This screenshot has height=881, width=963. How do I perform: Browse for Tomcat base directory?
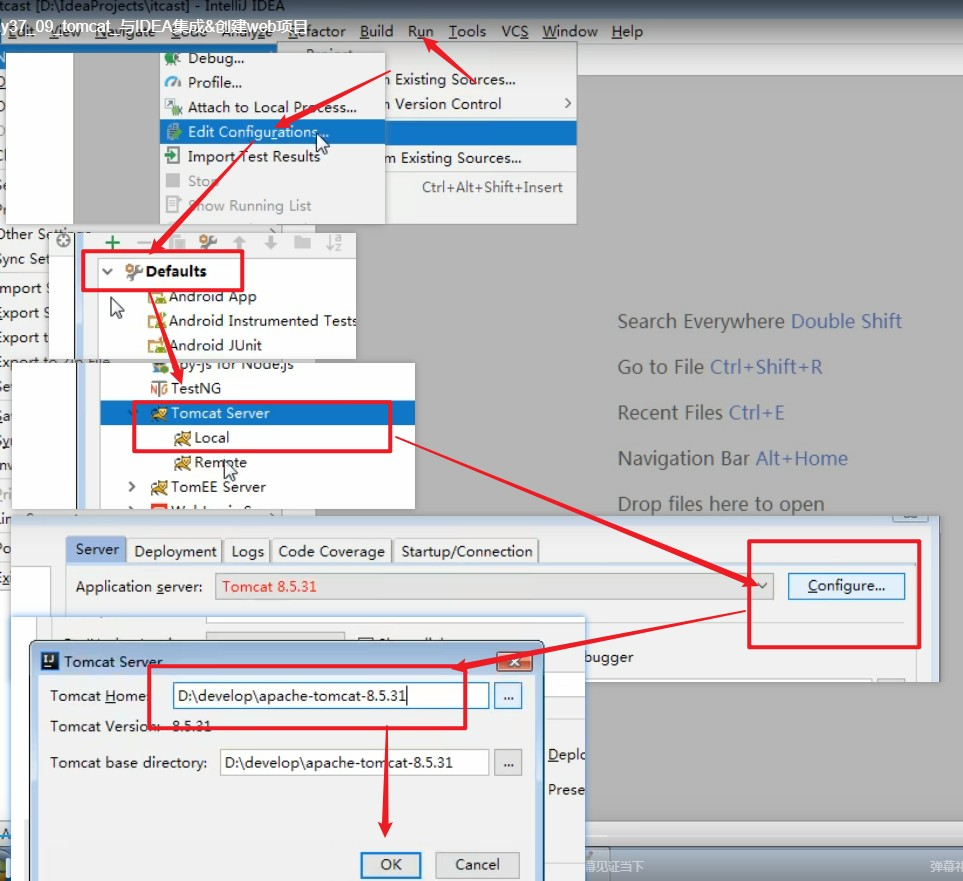(508, 762)
